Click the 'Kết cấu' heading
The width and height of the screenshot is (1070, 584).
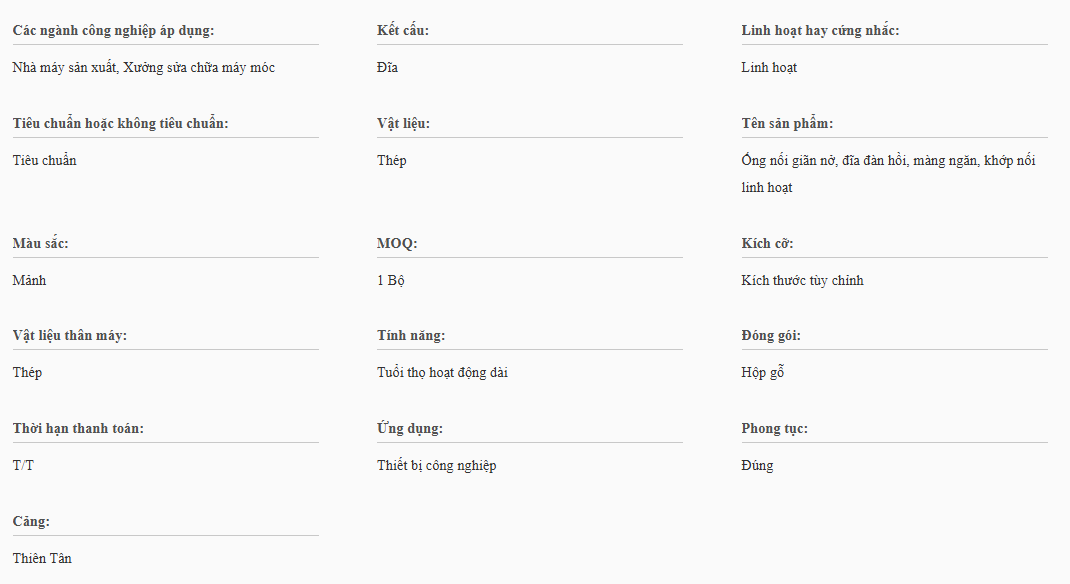click(403, 31)
